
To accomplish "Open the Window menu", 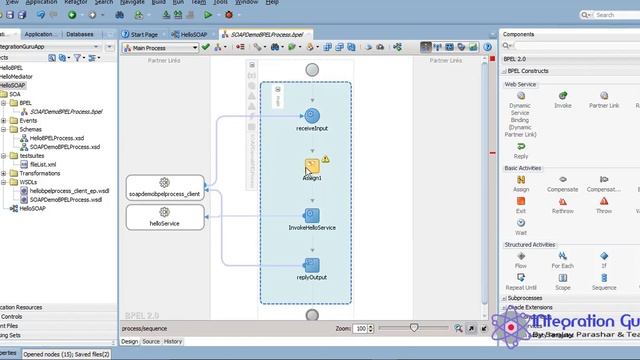I will coord(247,2).
